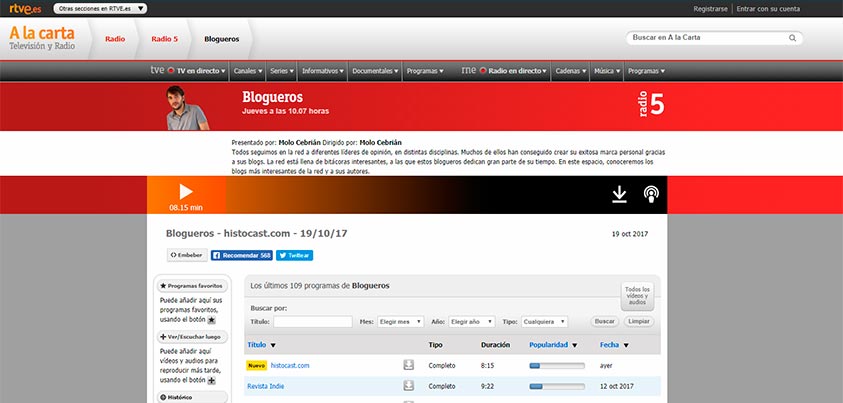Click the search magnifier icon
Image resolution: width=843 pixels, height=403 pixels.
click(794, 38)
